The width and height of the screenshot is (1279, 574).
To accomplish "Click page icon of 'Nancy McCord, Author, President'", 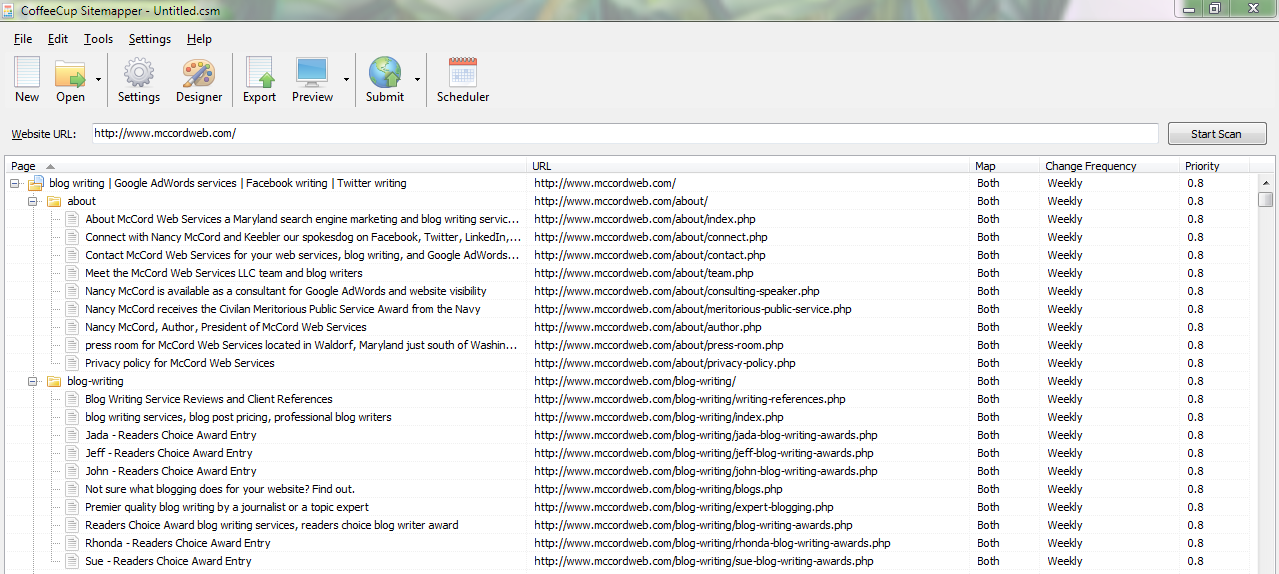I will coord(72,327).
